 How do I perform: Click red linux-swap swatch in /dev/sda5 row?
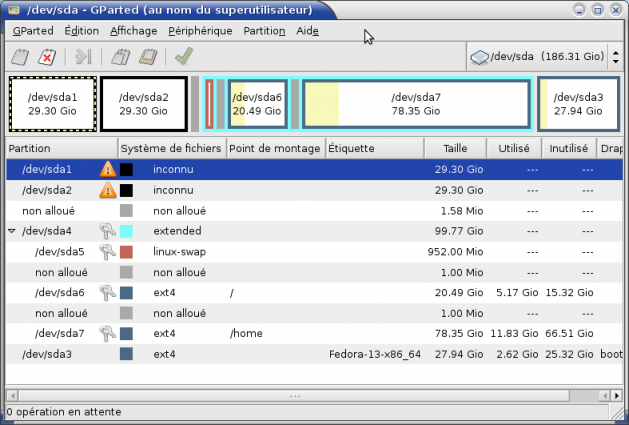pos(126,252)
